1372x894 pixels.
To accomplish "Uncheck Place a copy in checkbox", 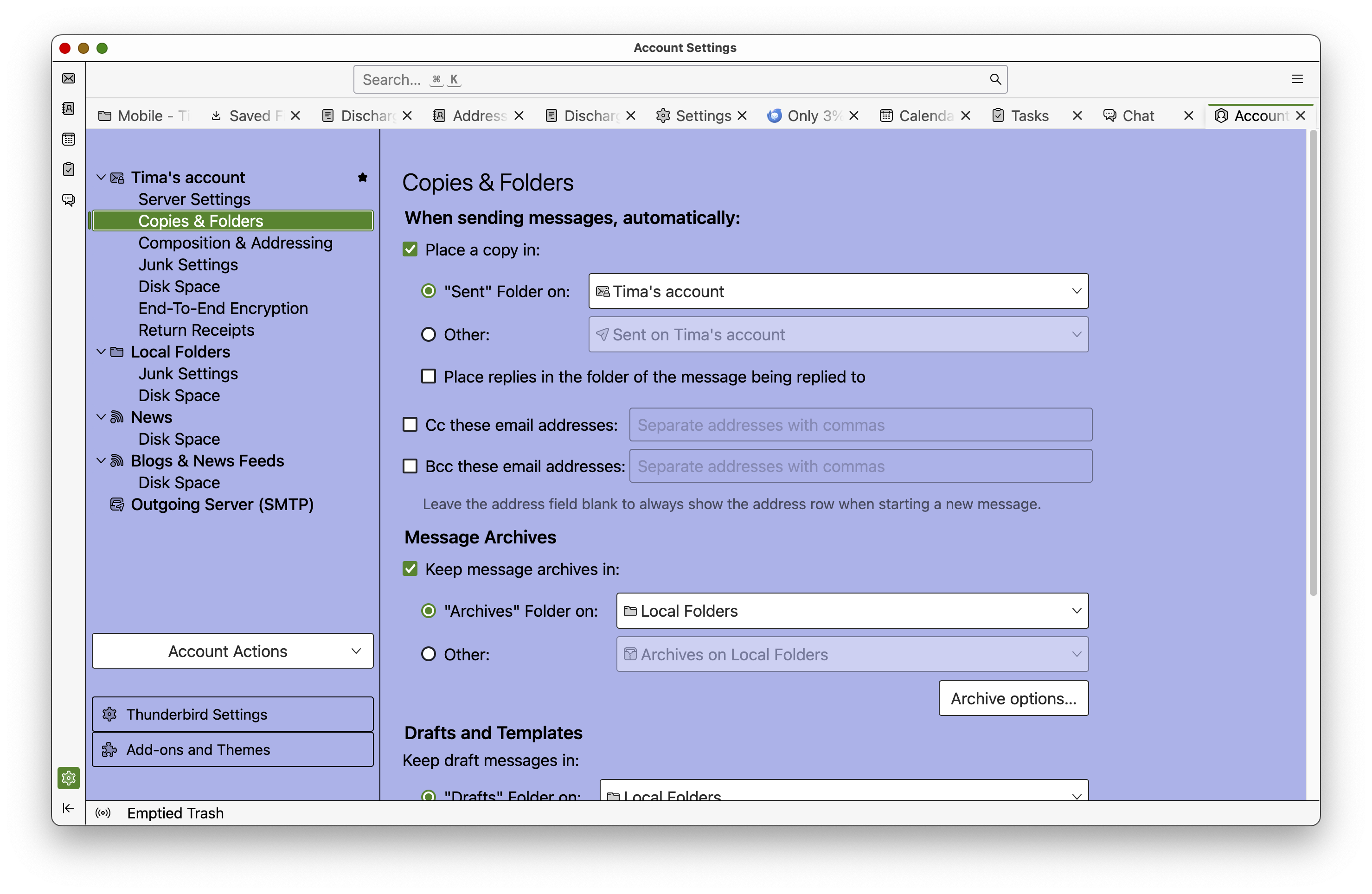I will coord(410,249).
